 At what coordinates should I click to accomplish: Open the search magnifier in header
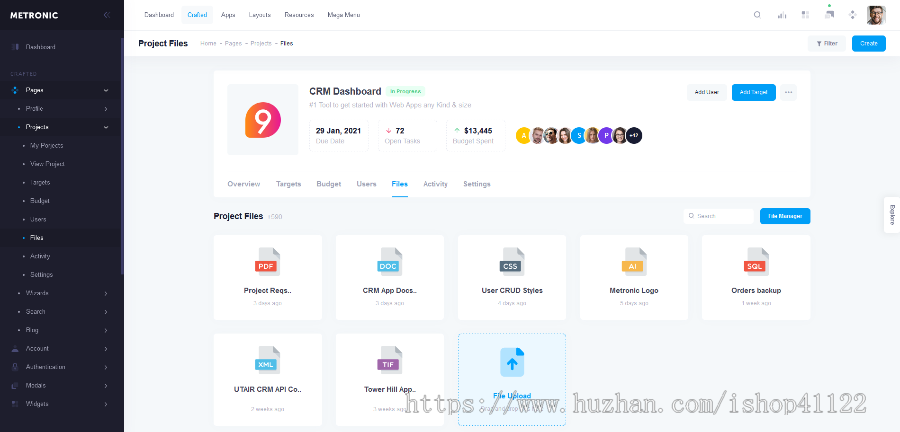click(758, 15)
